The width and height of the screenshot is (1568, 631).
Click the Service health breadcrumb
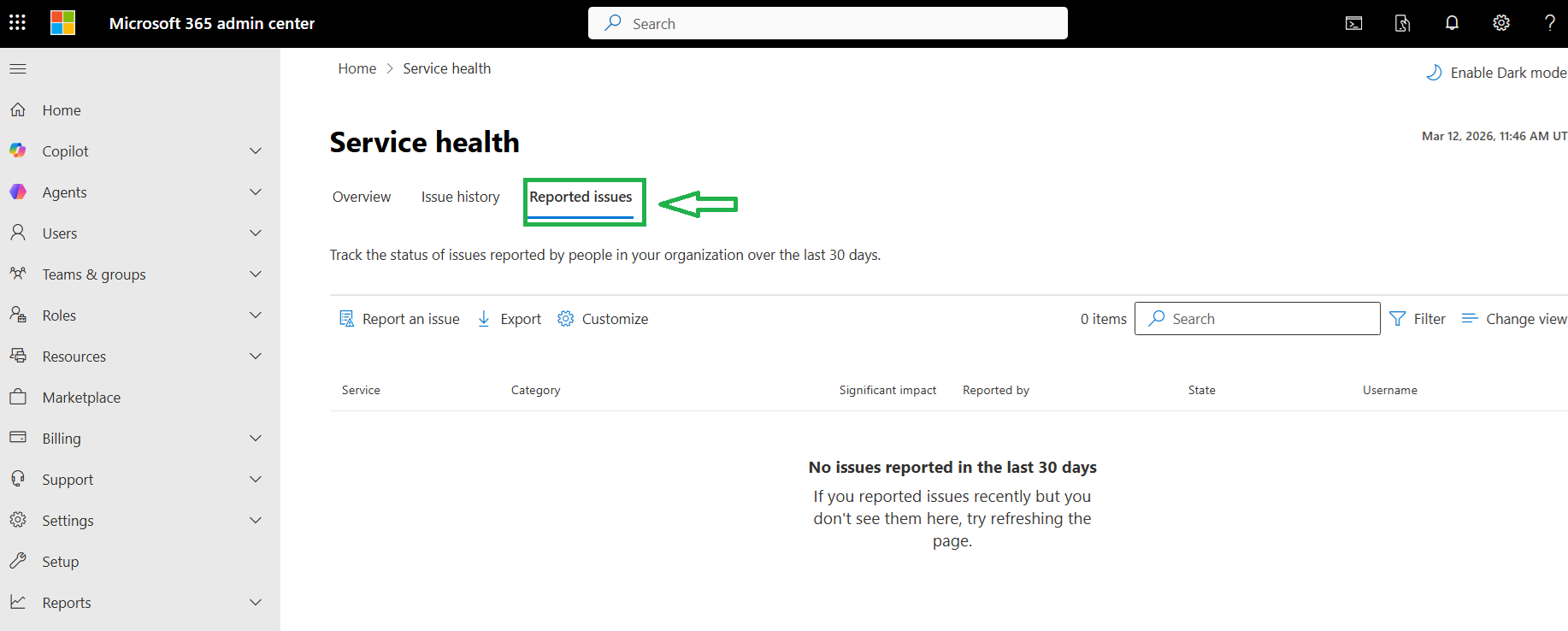447,68
